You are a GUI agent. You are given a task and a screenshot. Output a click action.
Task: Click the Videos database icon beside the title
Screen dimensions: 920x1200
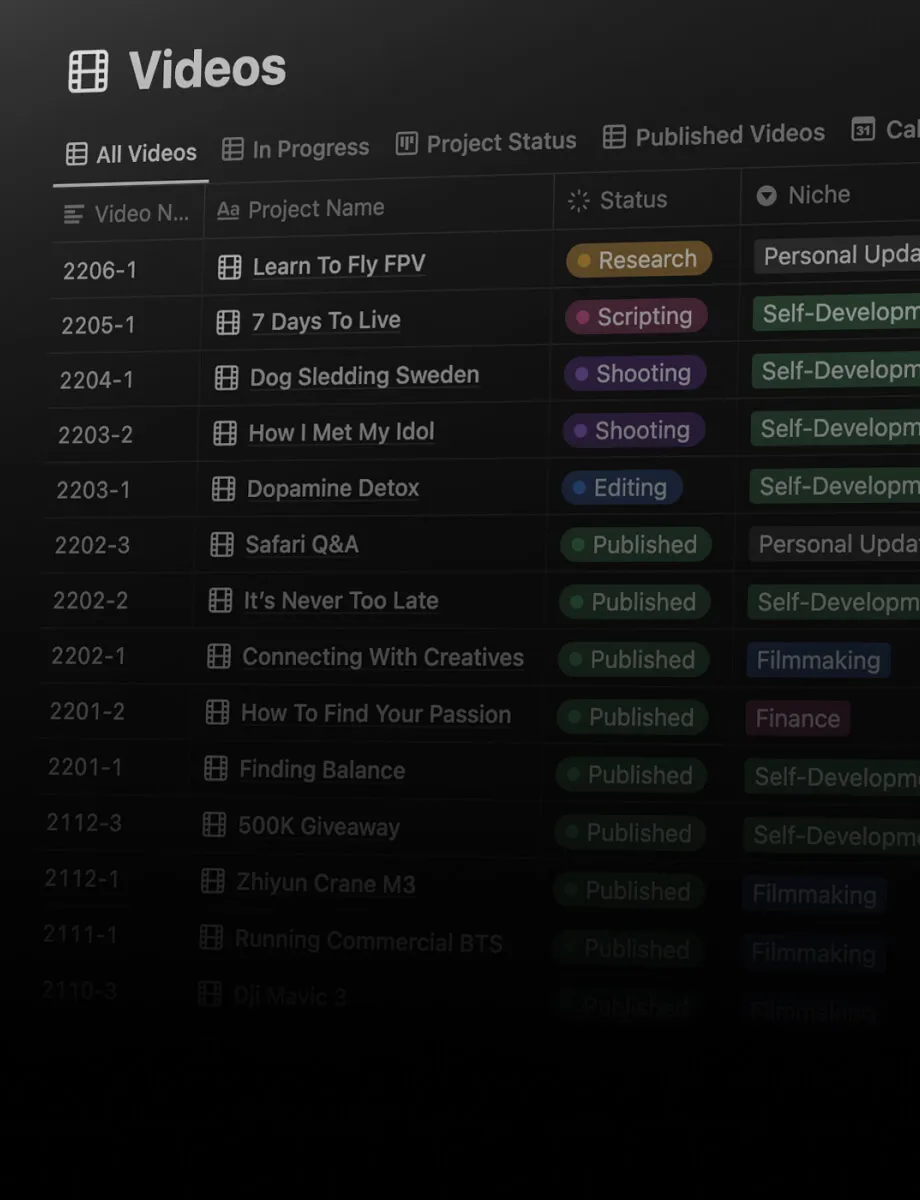point(88,72)
